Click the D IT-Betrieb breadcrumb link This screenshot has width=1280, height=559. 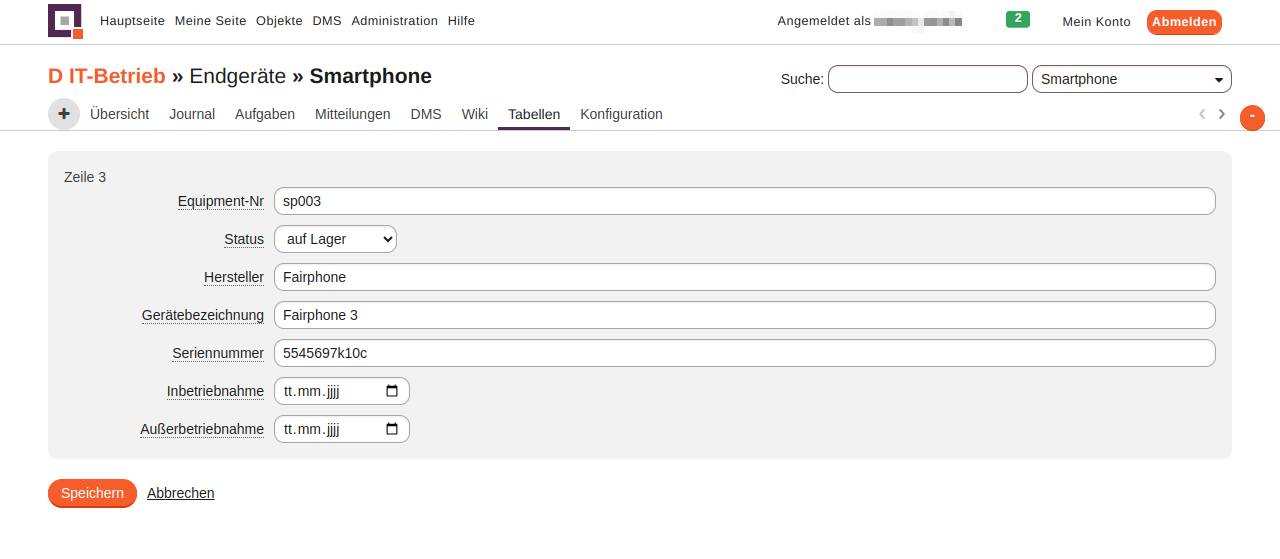(107, 76)
